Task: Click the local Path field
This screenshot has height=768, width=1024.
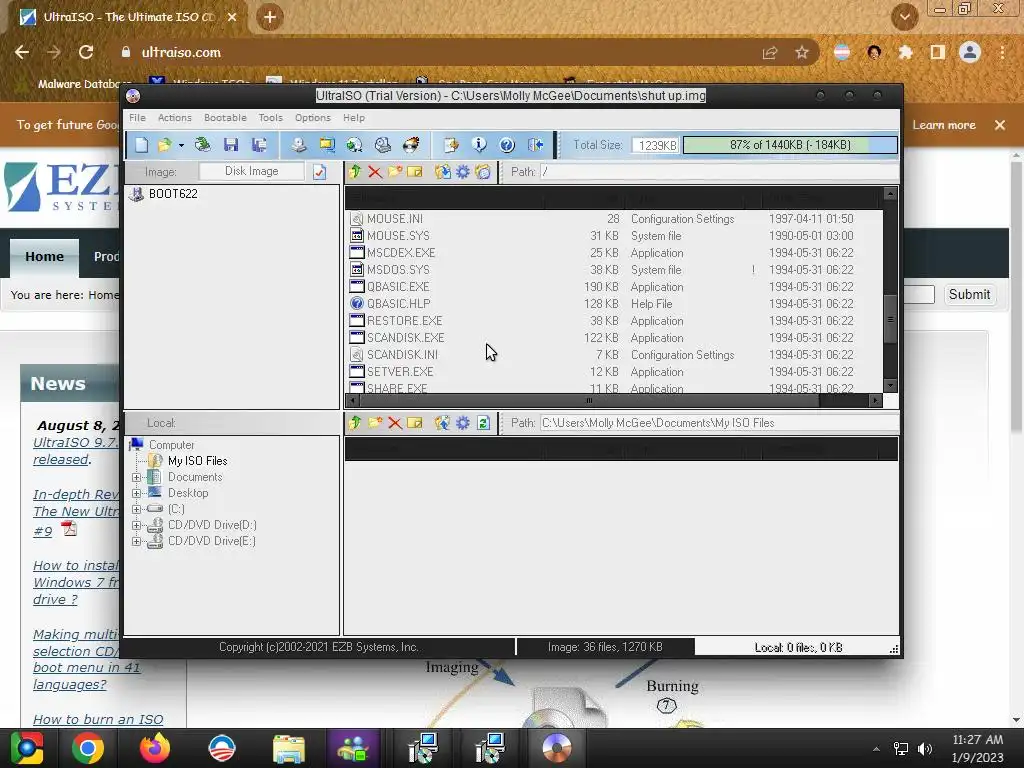Action: 719,423
